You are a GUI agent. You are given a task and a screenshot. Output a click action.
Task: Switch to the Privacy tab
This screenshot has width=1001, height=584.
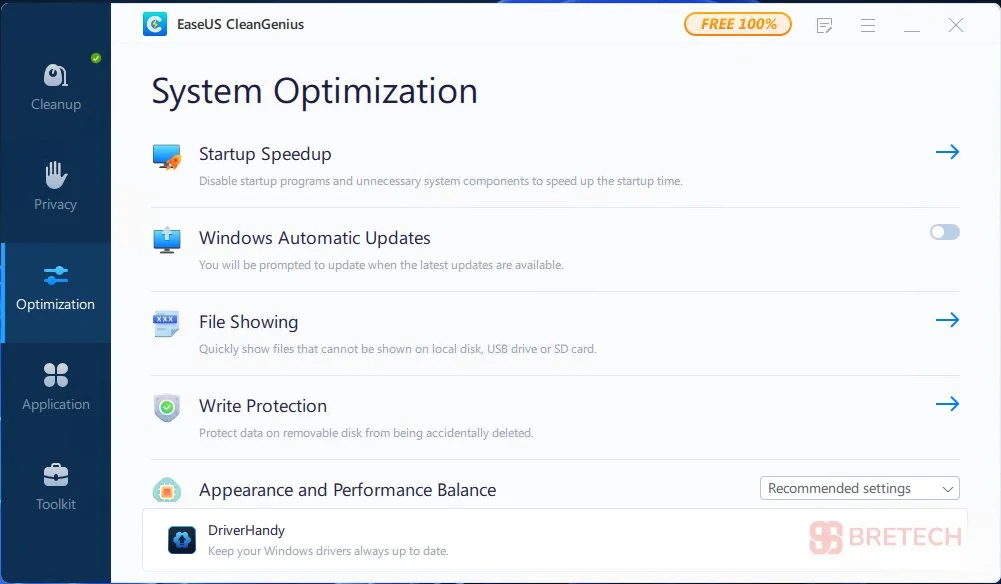[56, 187]
